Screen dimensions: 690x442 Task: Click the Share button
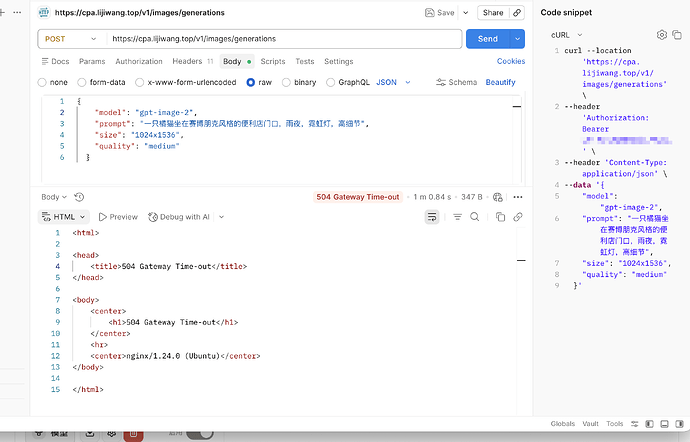tap(493, 13)
